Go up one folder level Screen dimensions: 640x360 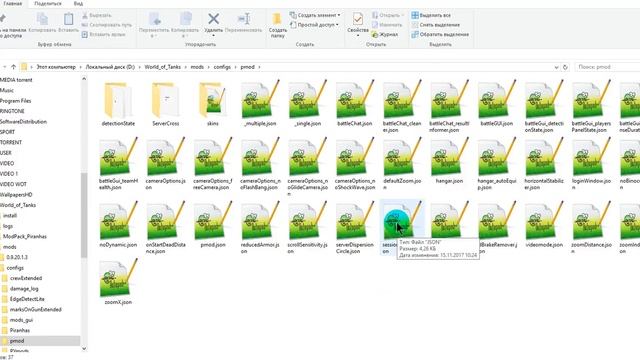click(13, 67)
